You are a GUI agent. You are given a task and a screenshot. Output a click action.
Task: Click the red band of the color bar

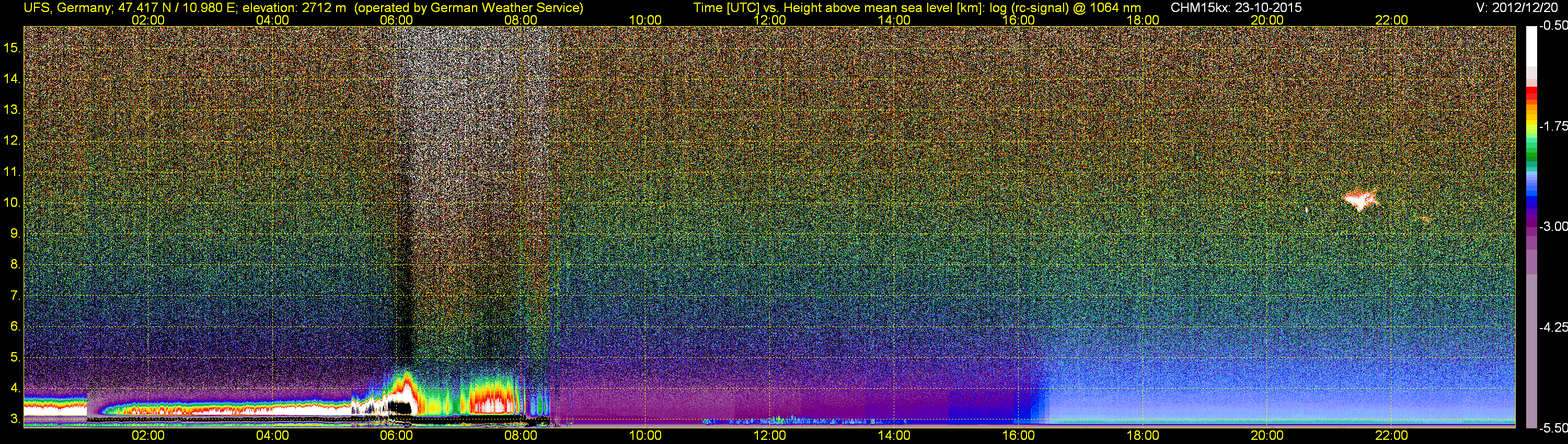pyautogui.click(x=1531, y=94)
